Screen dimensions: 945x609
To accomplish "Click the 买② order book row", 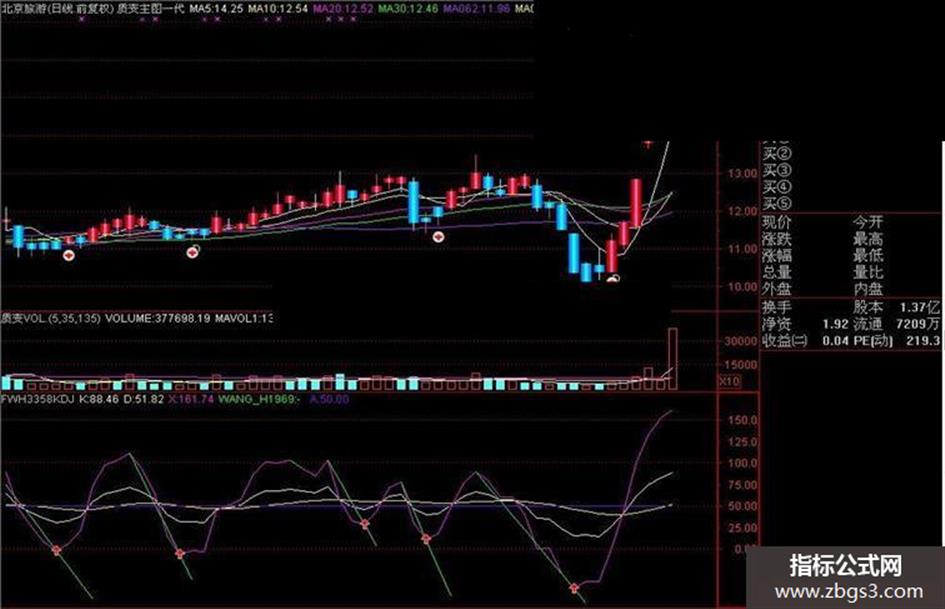I will click(777, 154).
